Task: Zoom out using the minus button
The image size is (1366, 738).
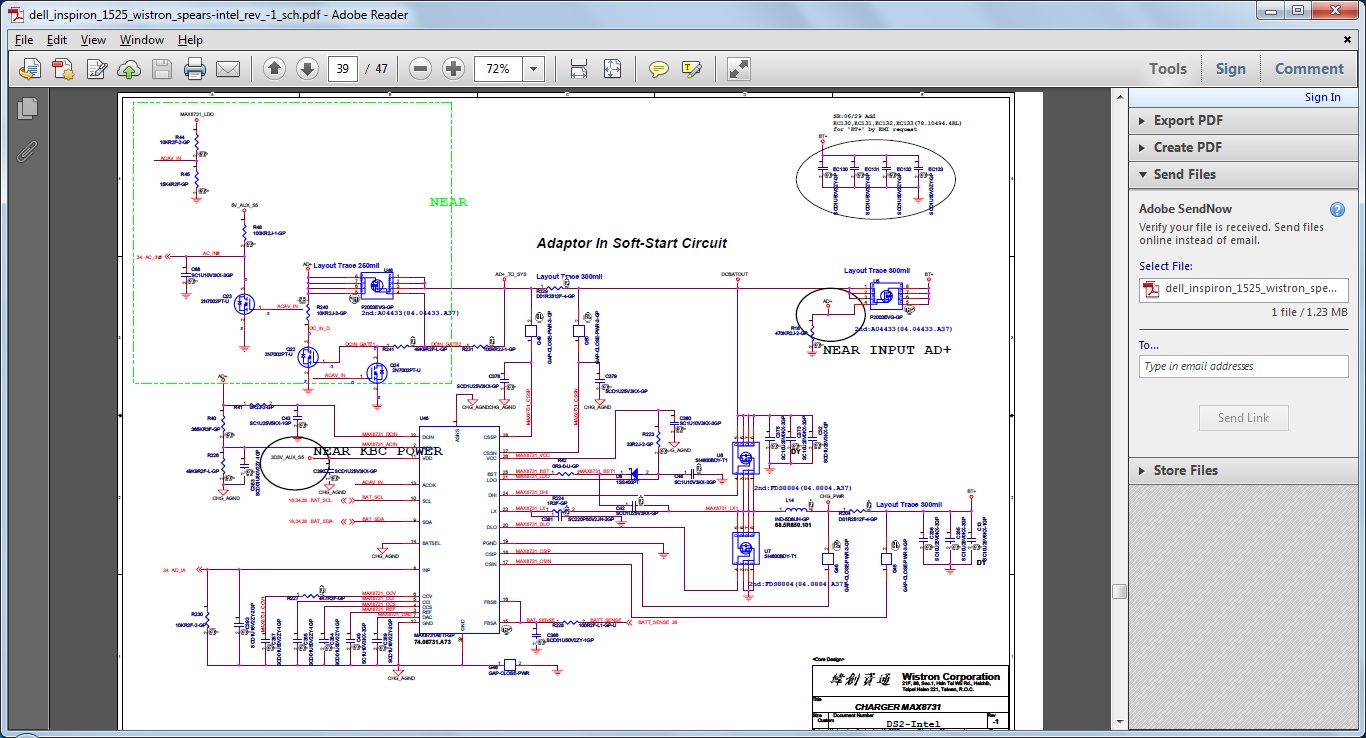Action: [421, 69]
